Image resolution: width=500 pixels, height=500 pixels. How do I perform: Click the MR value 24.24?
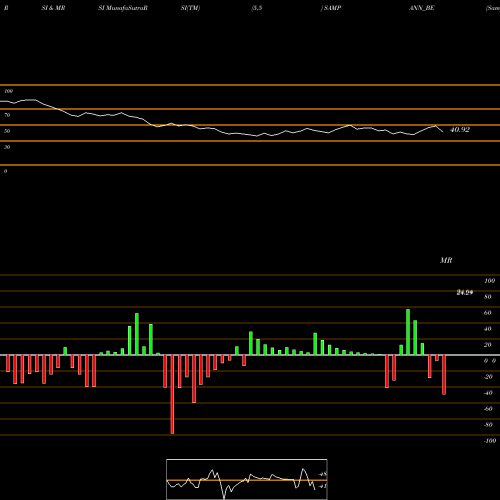tap(465, 292)
